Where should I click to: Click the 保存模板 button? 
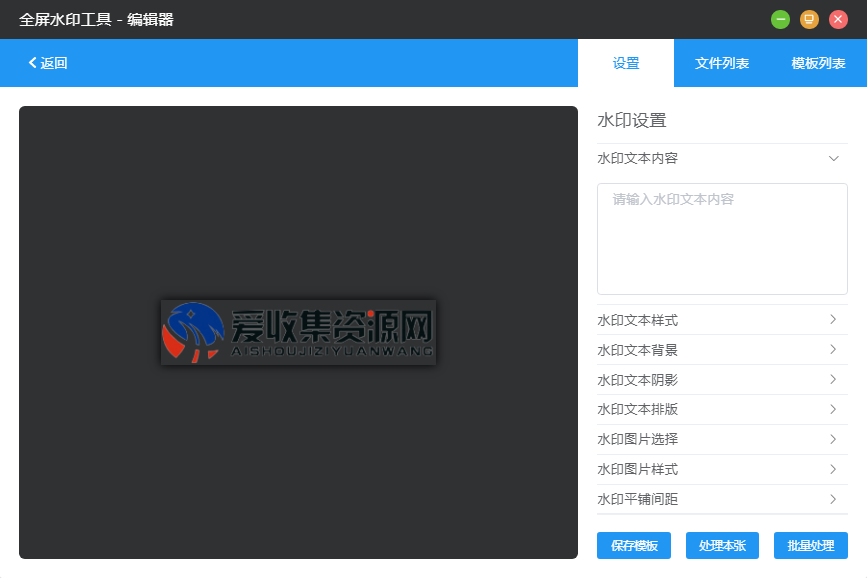633,545
